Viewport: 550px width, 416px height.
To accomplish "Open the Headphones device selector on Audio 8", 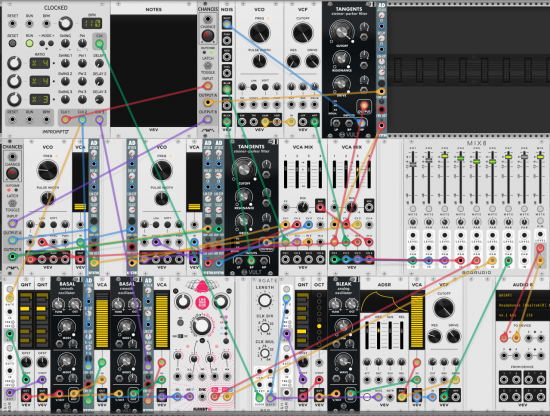I will tap(524, 306).
